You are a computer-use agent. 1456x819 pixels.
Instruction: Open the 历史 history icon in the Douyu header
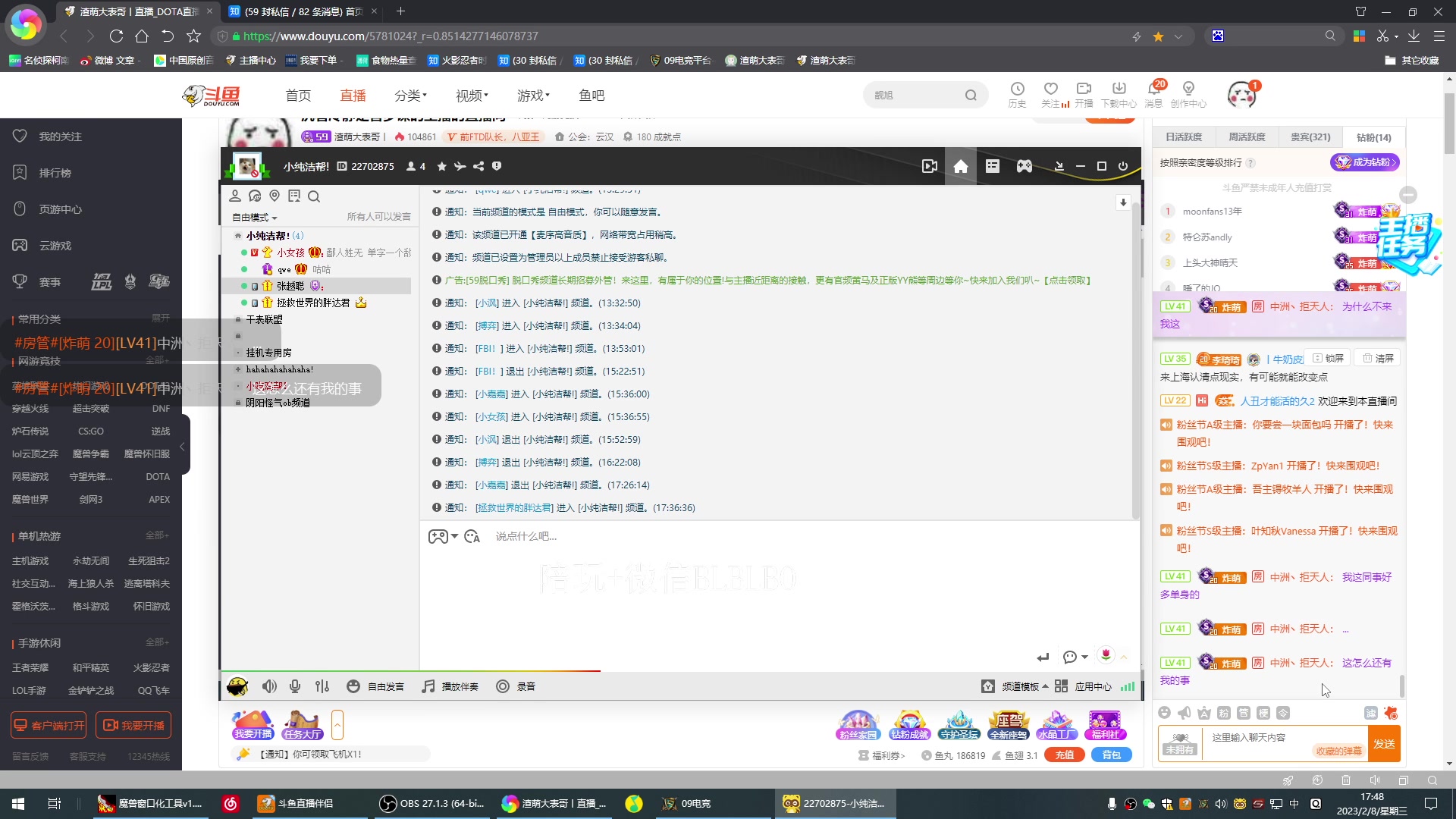[1018, 95]
